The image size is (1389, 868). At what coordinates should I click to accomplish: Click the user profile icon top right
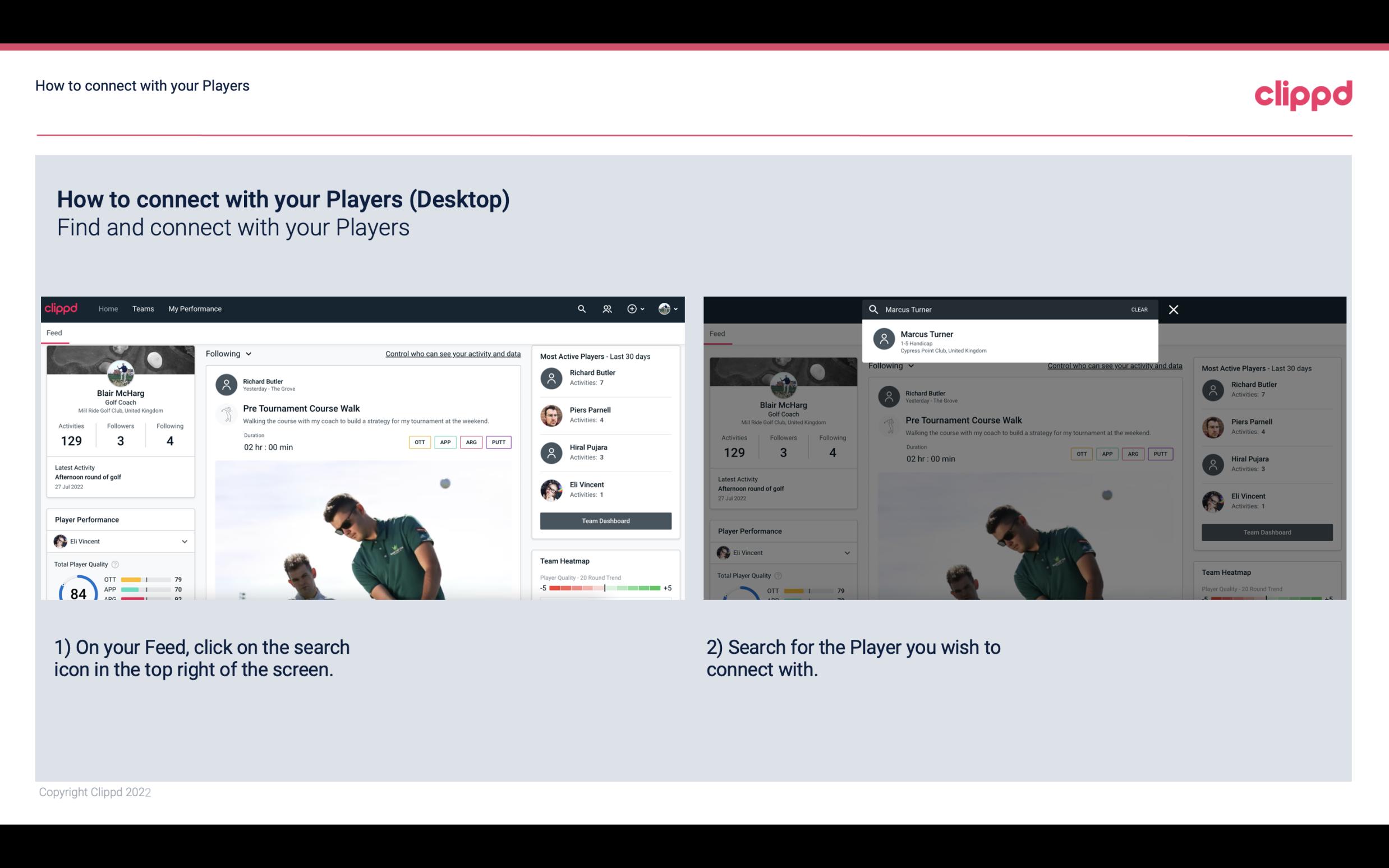(x=665, y=309)
